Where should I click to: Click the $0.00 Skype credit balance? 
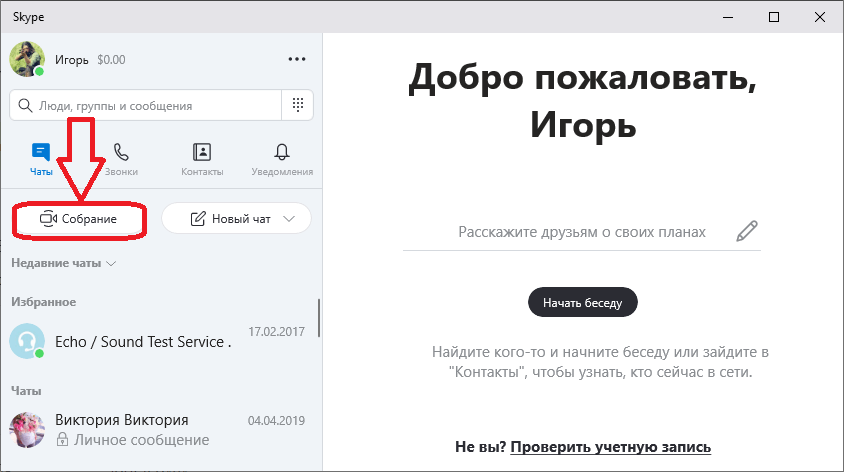point(111,59)
